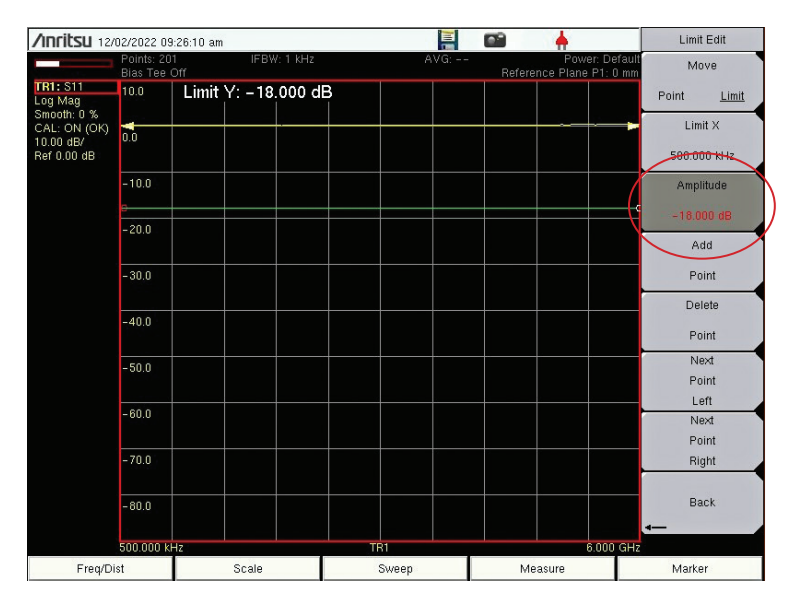Click the save file icon in top bar
Screen dimensions: 793x593
tap(448, 39)
